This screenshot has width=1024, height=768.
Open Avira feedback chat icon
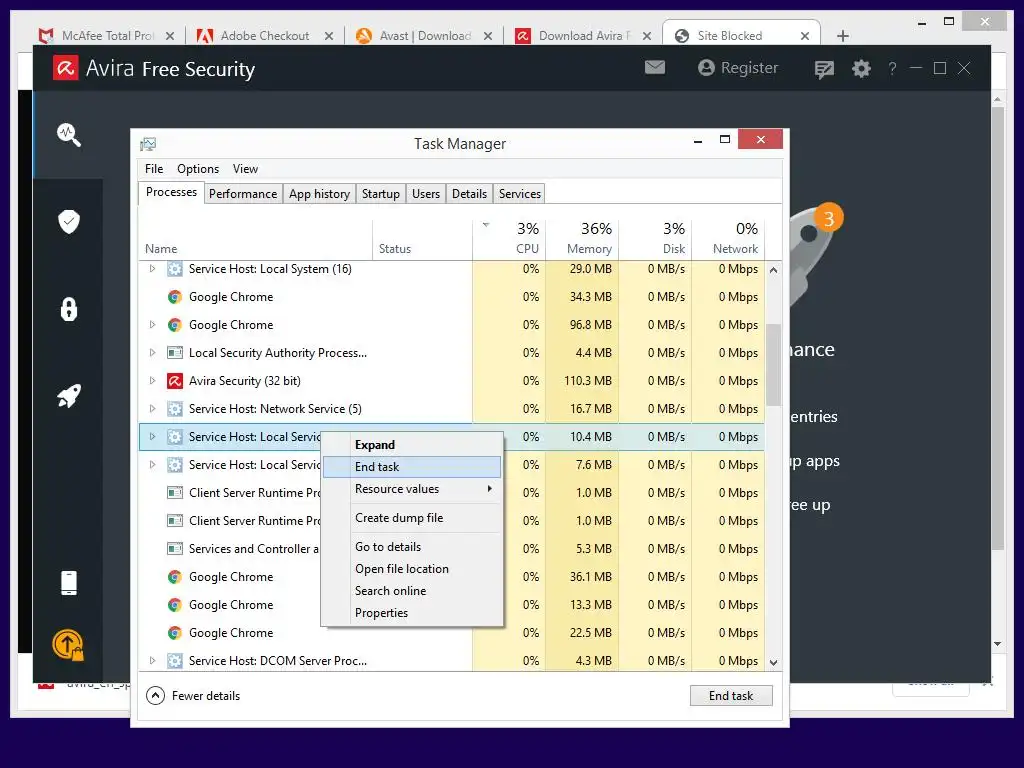[x=824, y=69]
